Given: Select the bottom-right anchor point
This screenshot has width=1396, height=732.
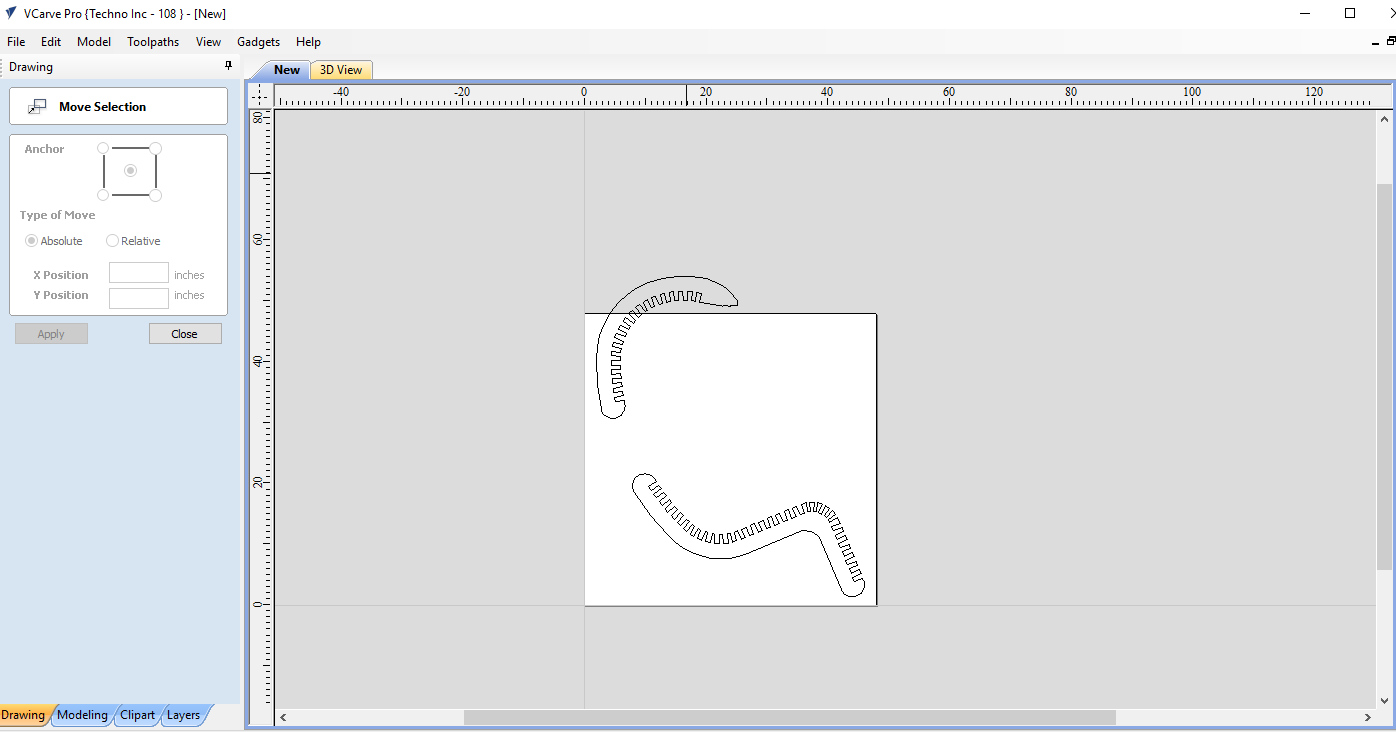Looking at the screenshot, I should pos(155,195).
